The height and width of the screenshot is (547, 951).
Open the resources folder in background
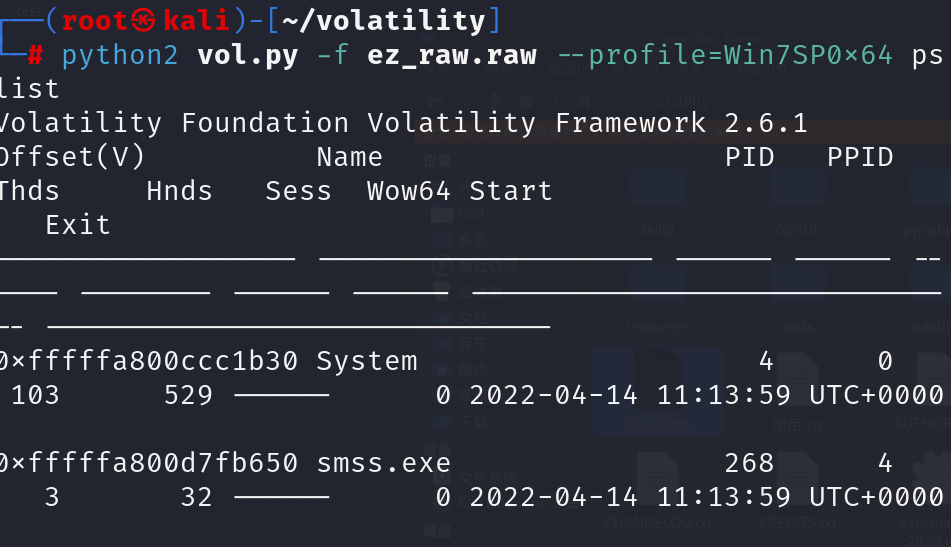click(657, 296)
